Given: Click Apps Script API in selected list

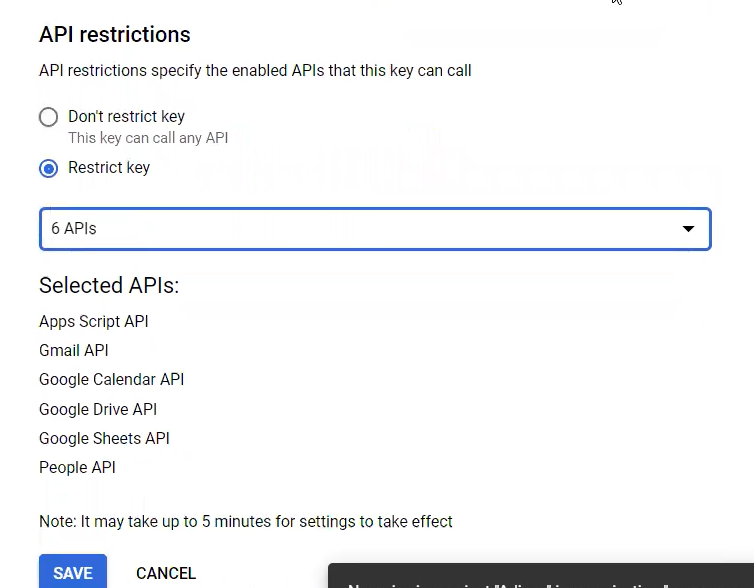Looking at the screenshot, I should pyautogui.click(x=94, y=321).
